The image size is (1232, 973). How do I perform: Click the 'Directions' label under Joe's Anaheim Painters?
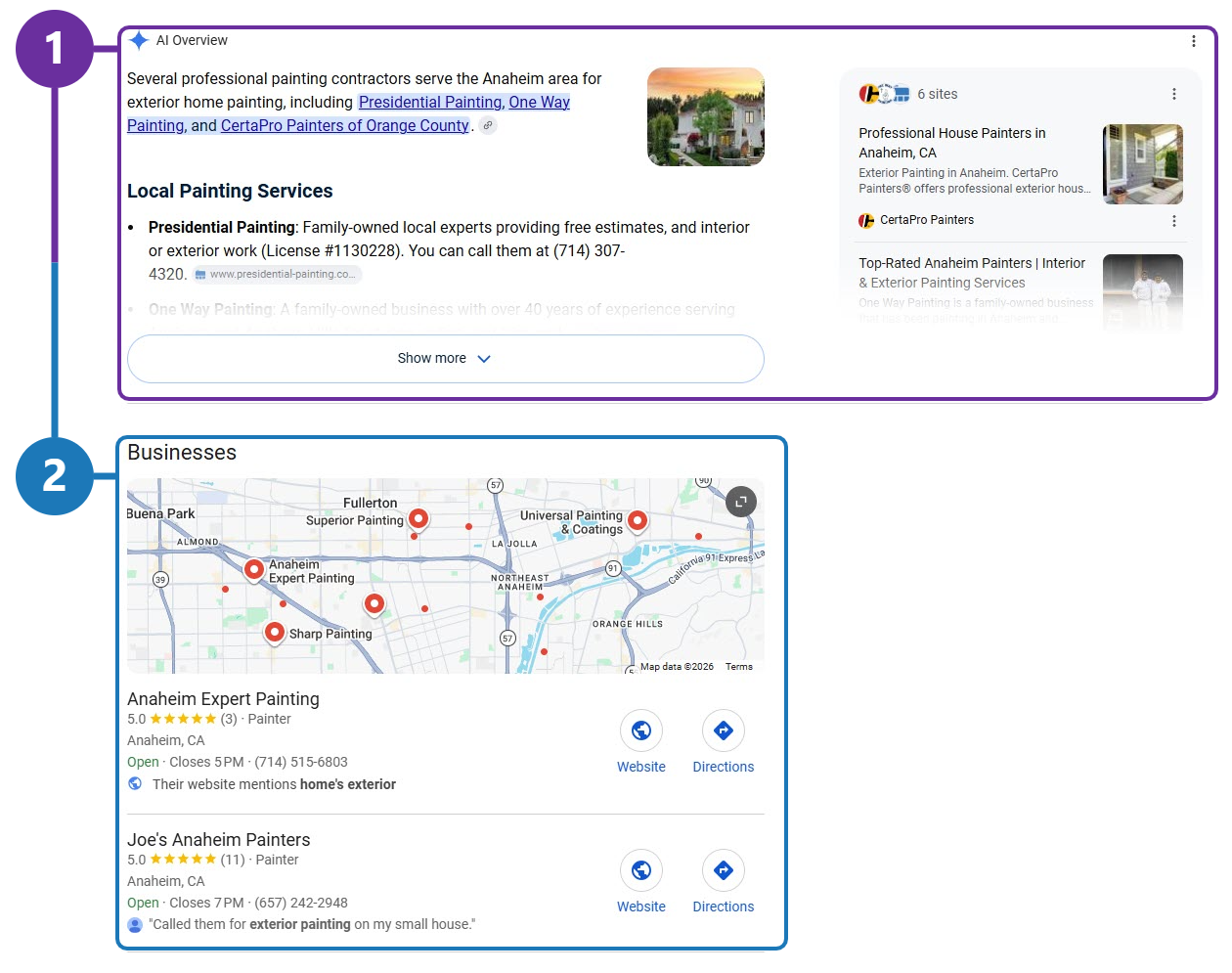pyautogui.click(x=724, y=907)
